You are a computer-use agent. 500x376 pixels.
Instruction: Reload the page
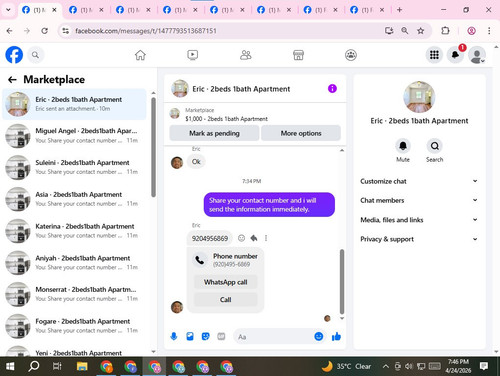(x=44, y=31)
